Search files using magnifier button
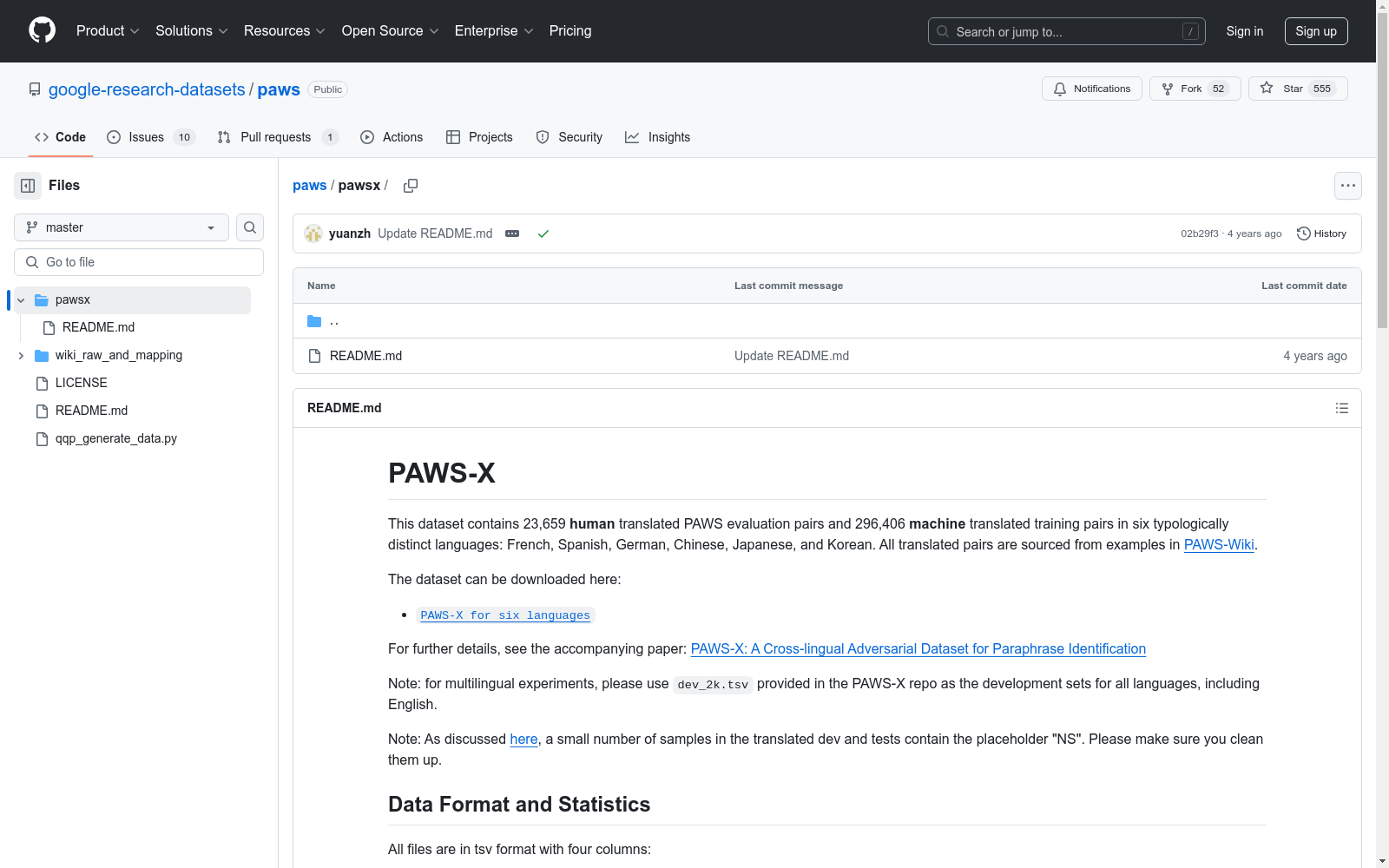 [x=250, y=227]
